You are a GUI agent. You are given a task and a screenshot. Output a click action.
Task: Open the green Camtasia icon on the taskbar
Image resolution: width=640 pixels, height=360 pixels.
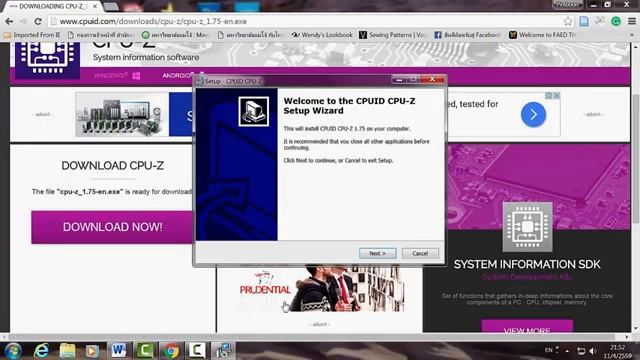144,350
